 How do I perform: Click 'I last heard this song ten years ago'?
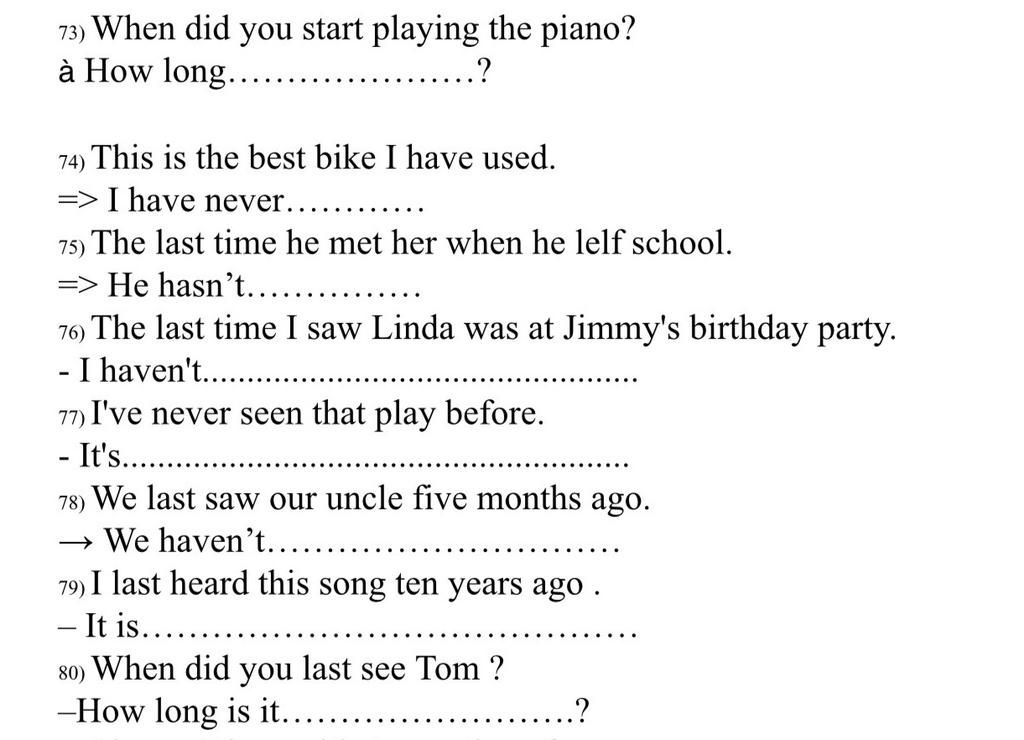coord(345,585)
